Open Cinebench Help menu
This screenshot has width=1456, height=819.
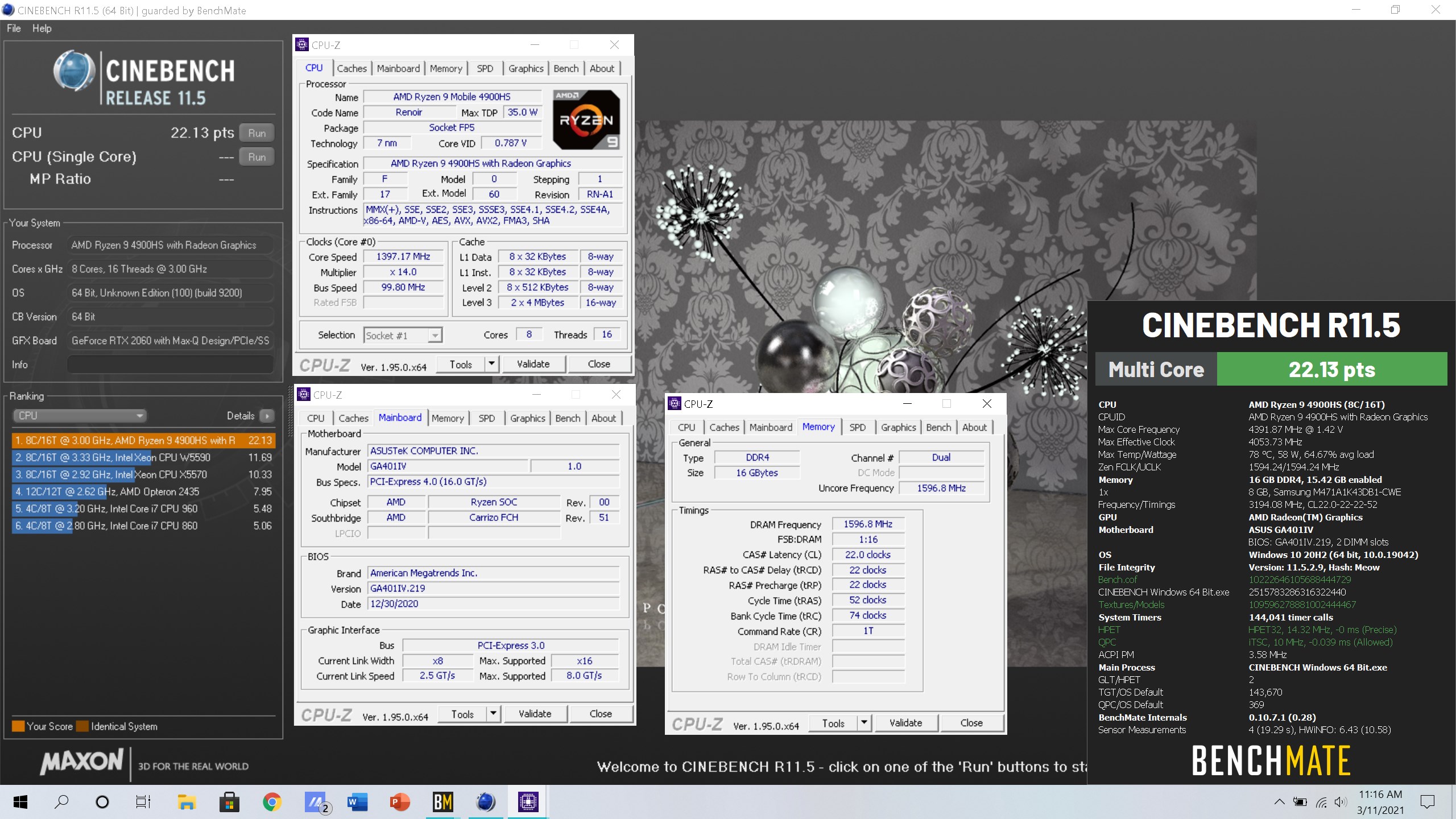[x=42, y=28]
